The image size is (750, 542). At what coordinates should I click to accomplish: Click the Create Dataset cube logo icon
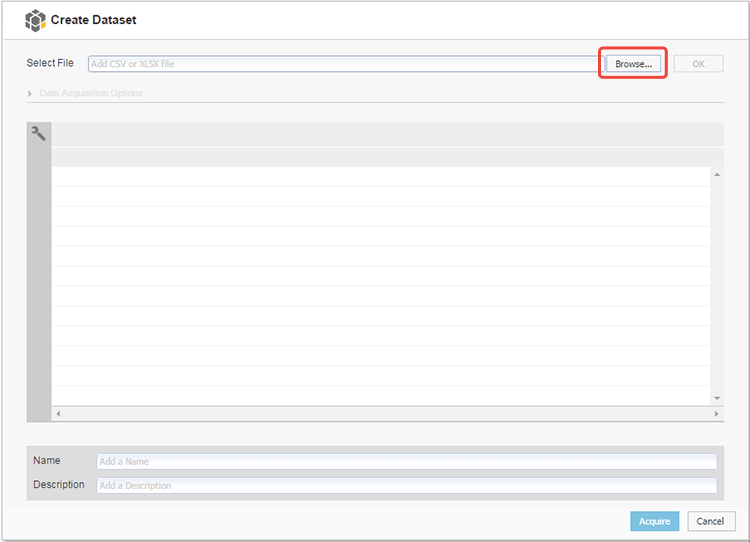pyautogui.click(x=35, y=20)
